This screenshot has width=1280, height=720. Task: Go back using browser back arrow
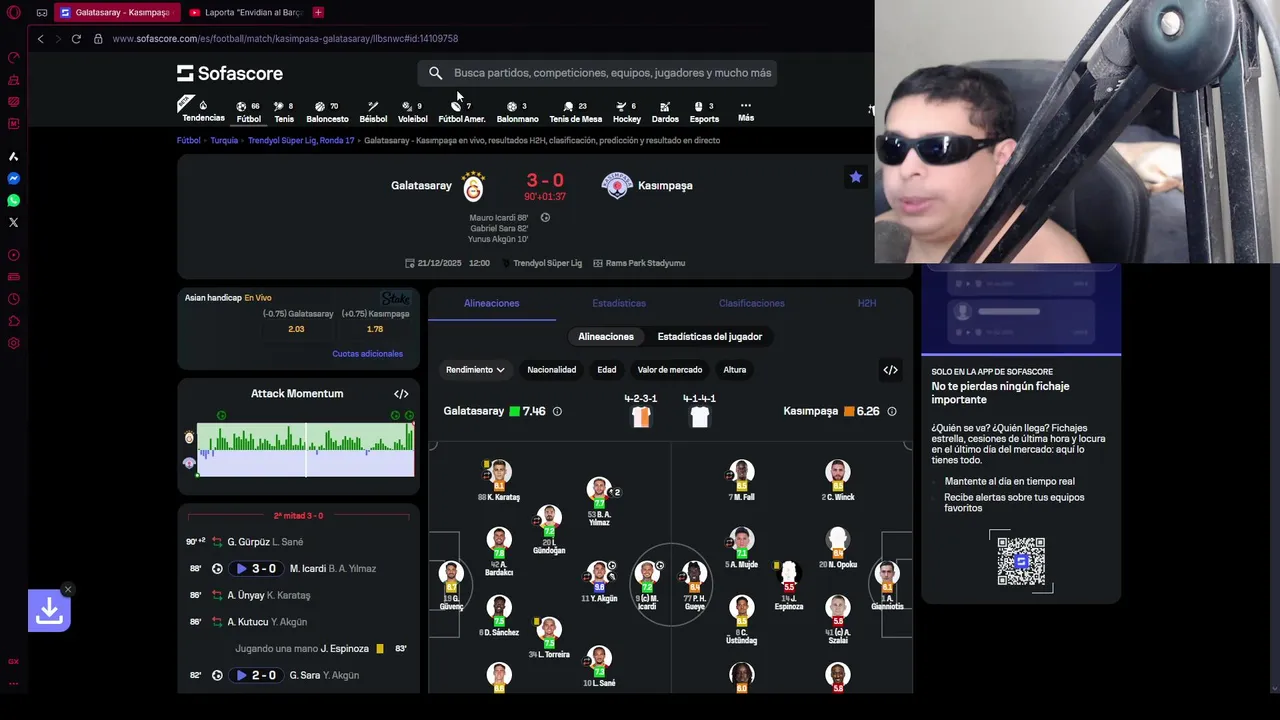pyautogui.click(x=40, y=39)
